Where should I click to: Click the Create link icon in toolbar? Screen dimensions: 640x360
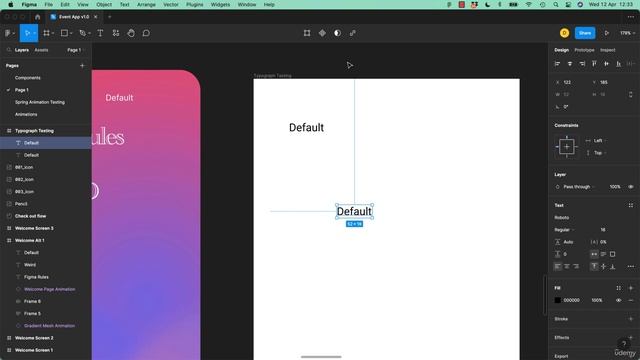pyautogui.click(x=353, y=33)
